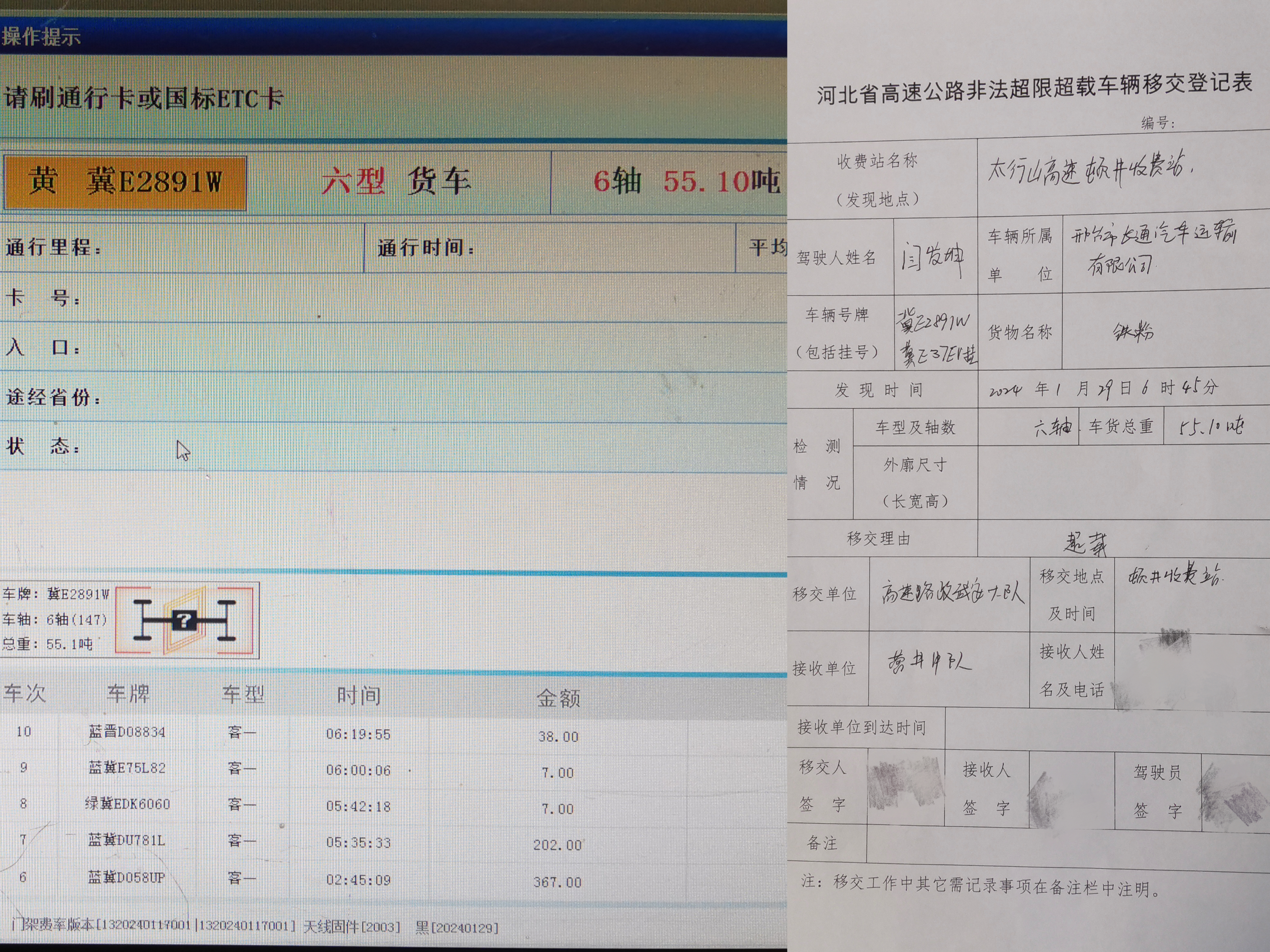
Task: Click the 入口 field row
Action: [393, 348]
